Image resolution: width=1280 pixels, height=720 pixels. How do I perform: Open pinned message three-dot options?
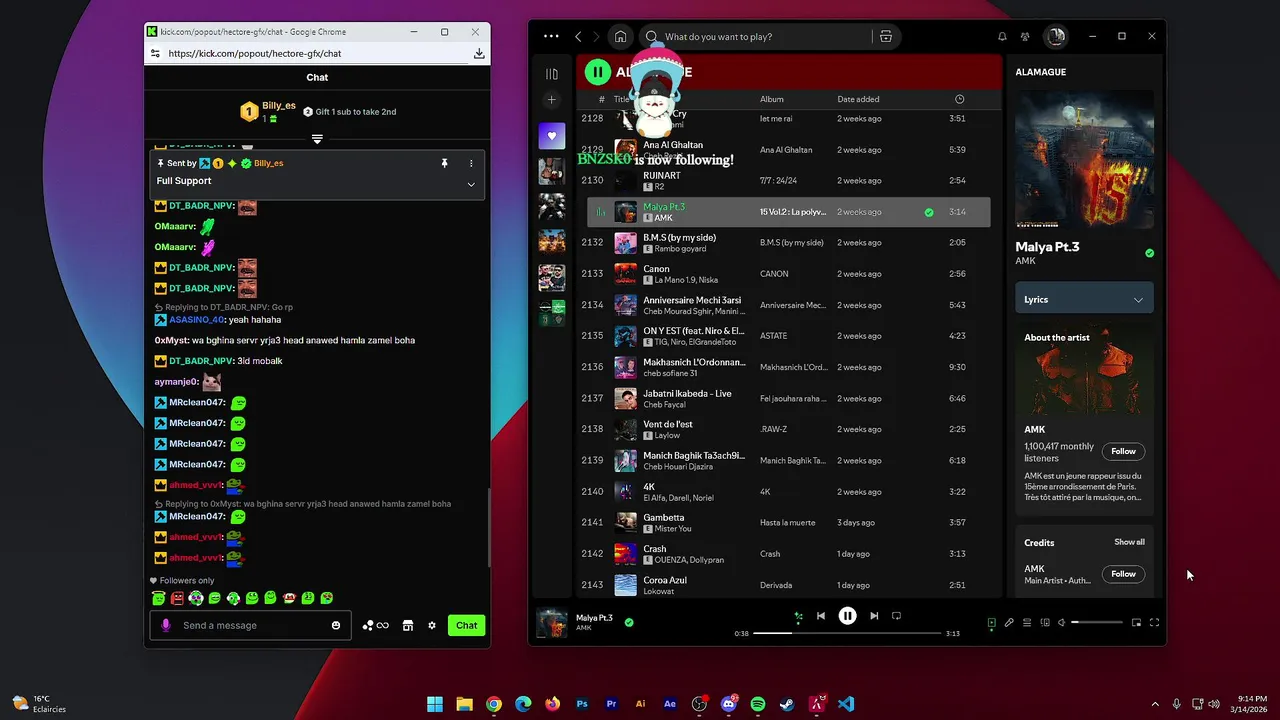(x=471, y=163)
